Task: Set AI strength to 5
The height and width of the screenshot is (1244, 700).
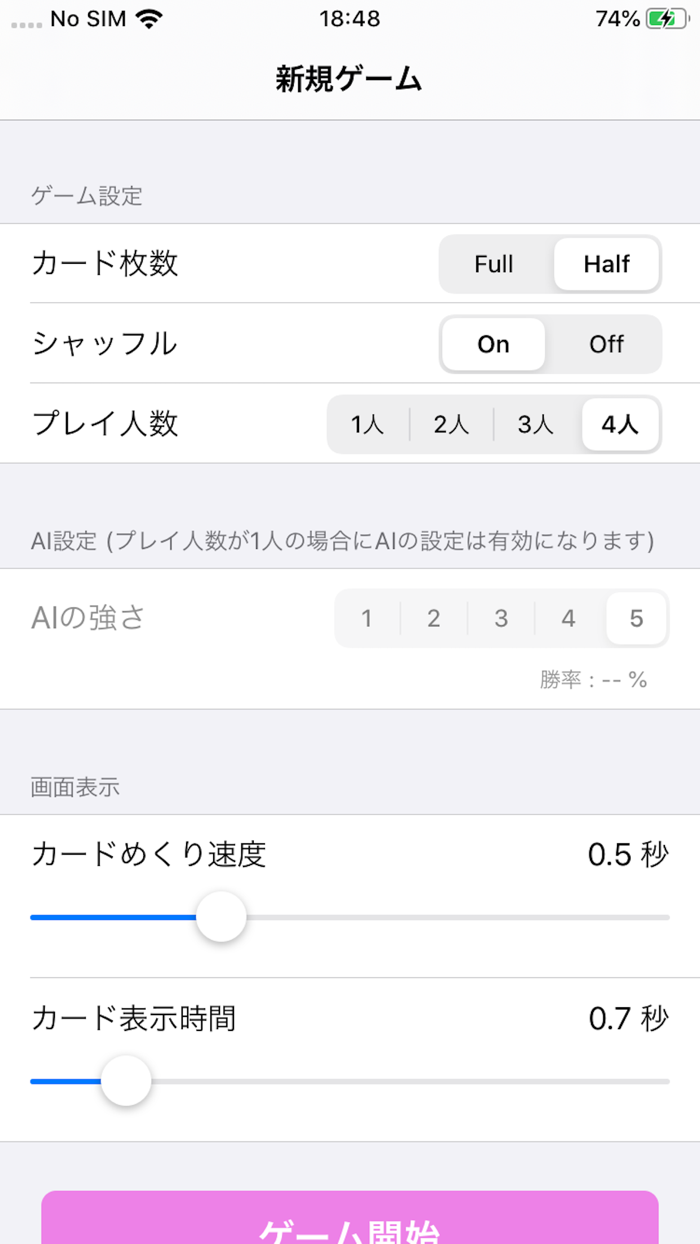Action: point(636,618)
